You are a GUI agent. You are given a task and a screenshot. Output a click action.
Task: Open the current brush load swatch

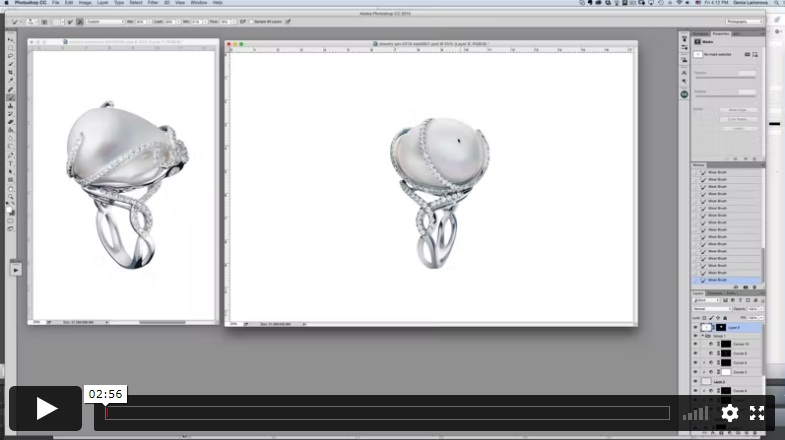(x=56, y=22)
